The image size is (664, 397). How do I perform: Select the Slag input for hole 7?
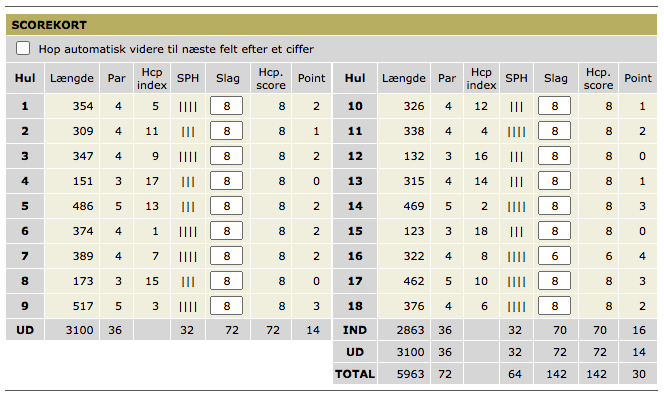[227, 256]
